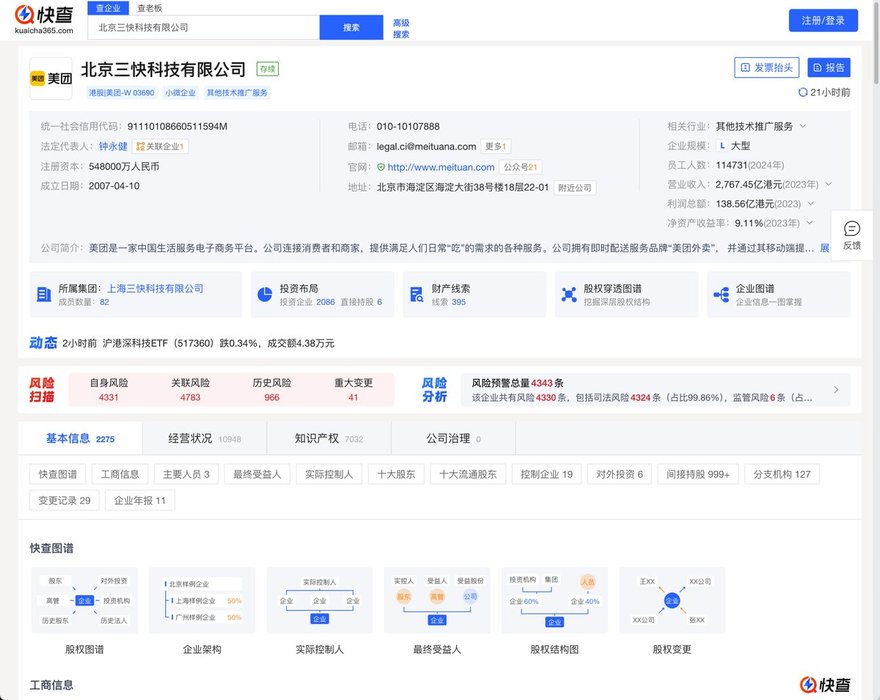
Task: Click the 搜索 button
Action: click(x=351, y=28)
